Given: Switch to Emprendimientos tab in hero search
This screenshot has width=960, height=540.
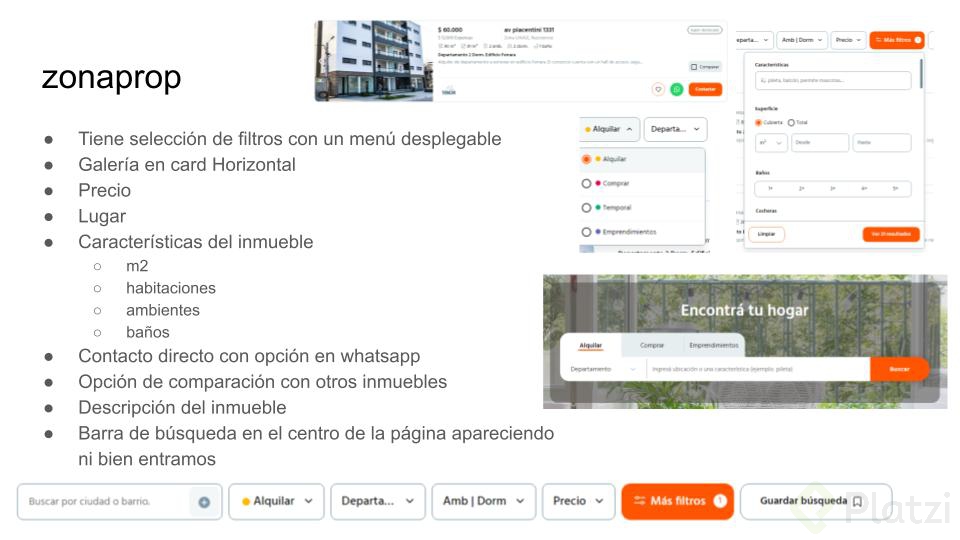Looking at the screenshot, I should click(x=714, y=346).
